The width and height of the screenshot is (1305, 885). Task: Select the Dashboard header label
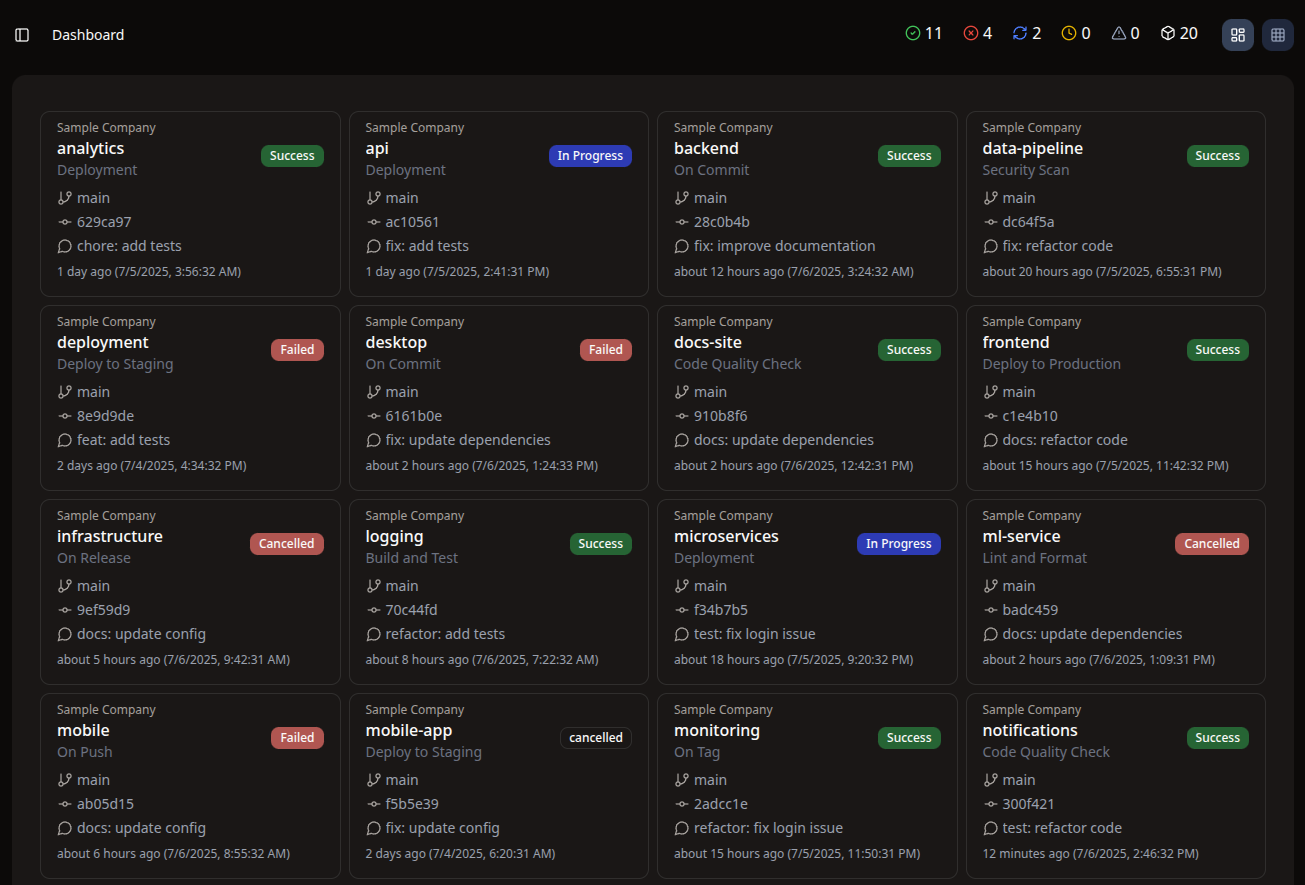88,34
